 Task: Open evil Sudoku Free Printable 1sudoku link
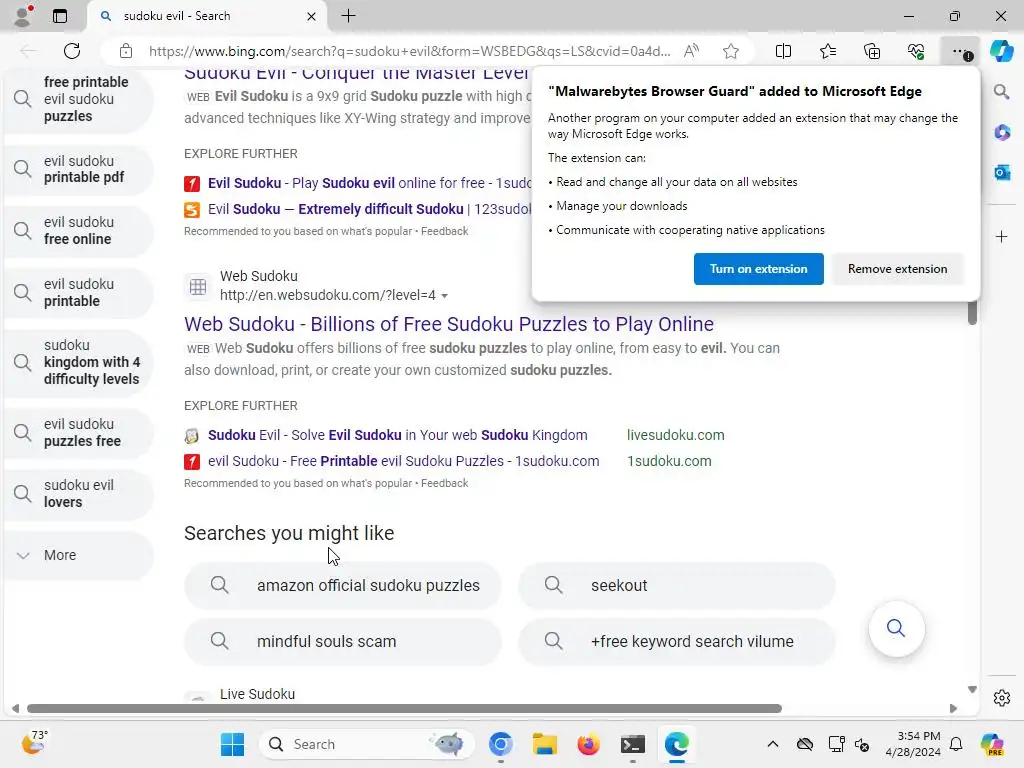(404, 461)
